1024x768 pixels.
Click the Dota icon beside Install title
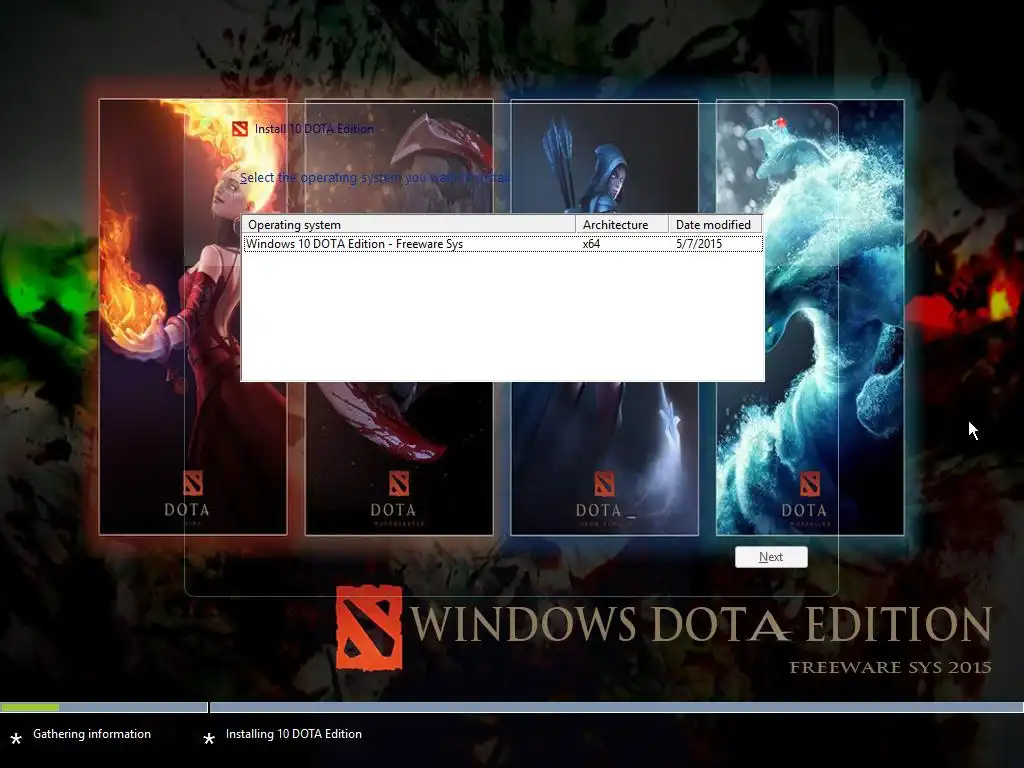[240, 129]
